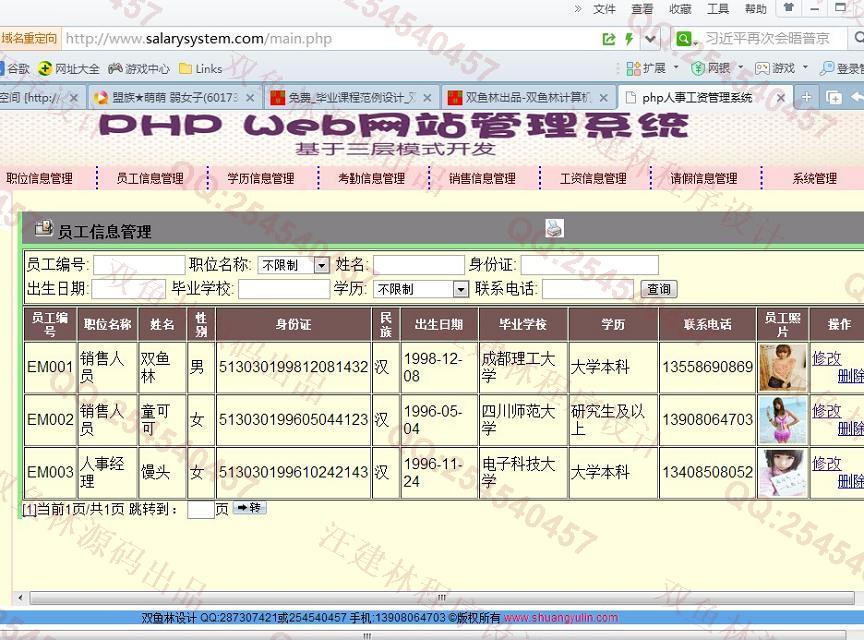
Task: Click employee photo thumbnail for EM003
Action: click(782, 472)
